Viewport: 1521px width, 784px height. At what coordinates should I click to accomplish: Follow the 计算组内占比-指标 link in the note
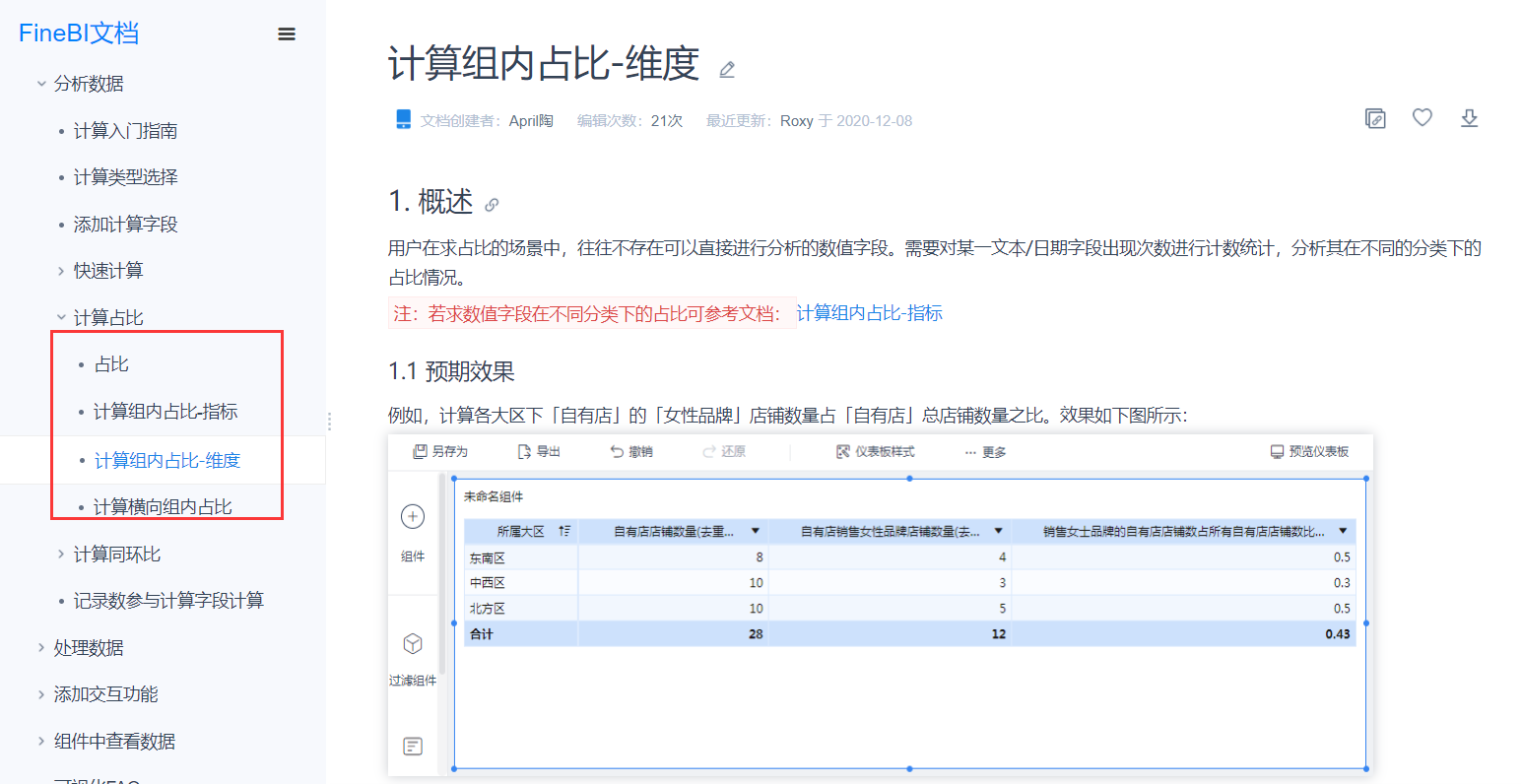(x=870, y=313)
